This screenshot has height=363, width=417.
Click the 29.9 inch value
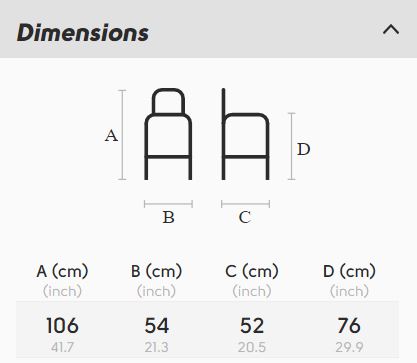click(349, 347)
